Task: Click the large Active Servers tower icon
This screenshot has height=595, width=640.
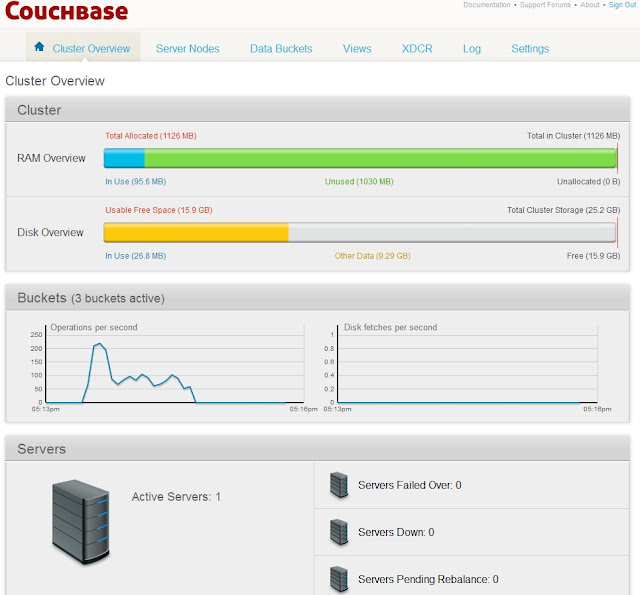Action: click(81, 522)
